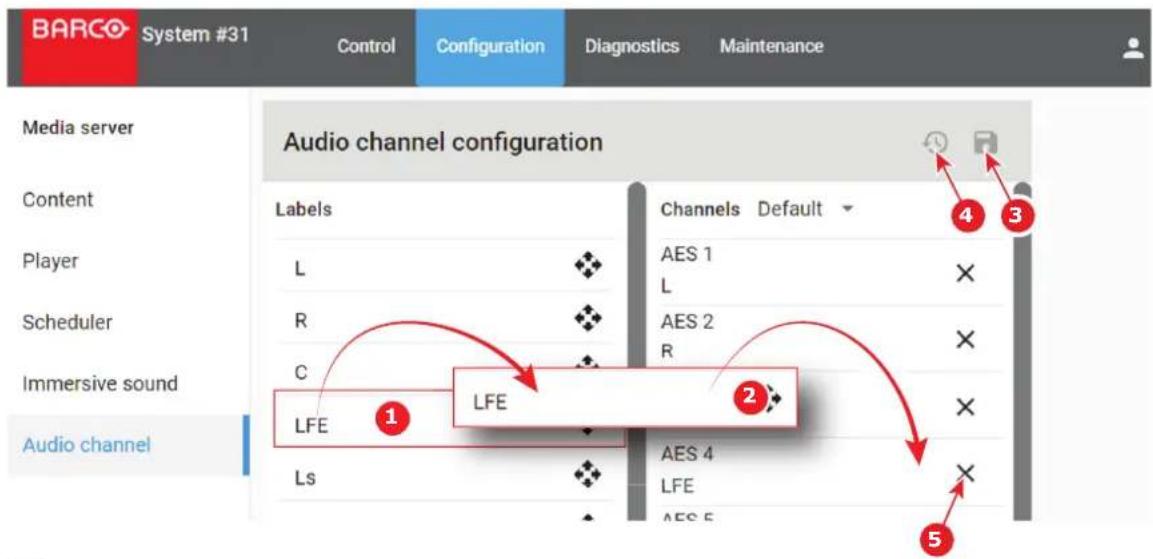Click the Audio channel configuration heading
The height and width of the screenshot is (559, 1153).
(443, 142)
